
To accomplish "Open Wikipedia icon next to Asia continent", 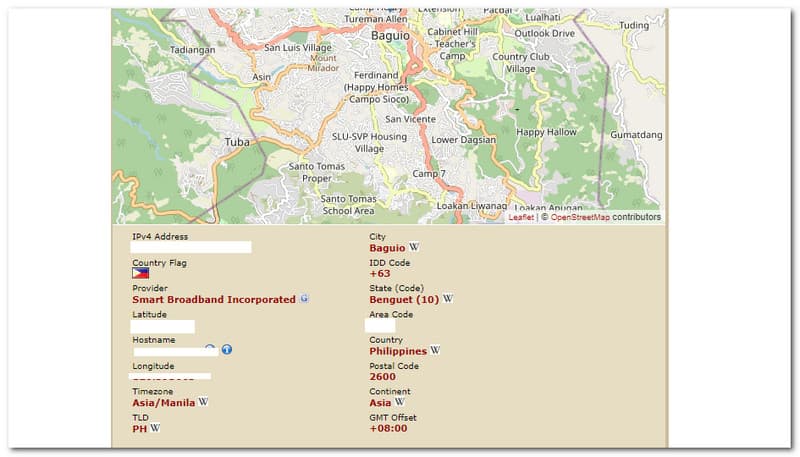I will click(x=399, y=402).
